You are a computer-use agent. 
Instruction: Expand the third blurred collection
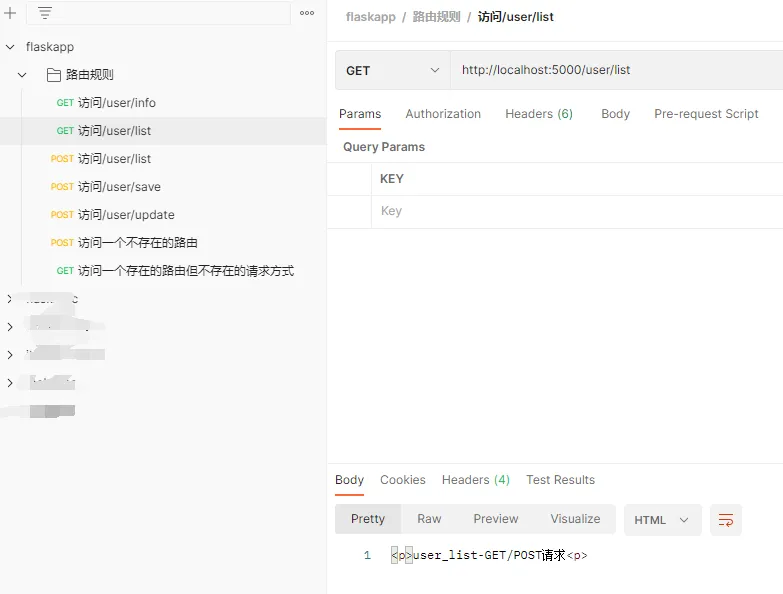coord(9,355)
